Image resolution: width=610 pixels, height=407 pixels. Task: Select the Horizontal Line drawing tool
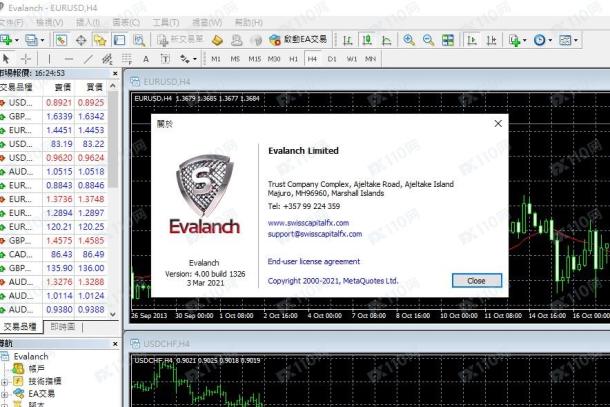[x=69, y=59]
